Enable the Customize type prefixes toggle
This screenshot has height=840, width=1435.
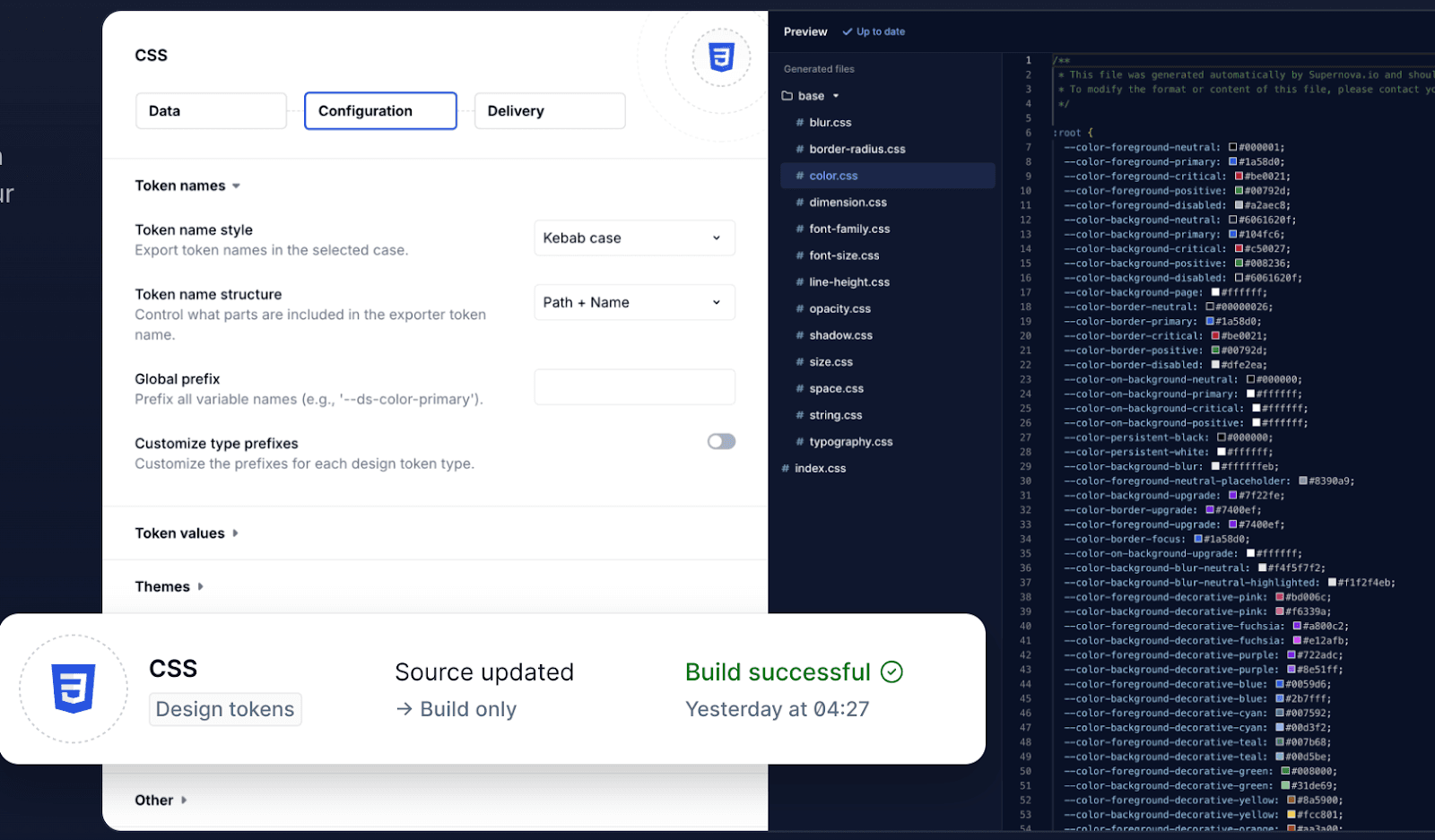coord(721,441)
